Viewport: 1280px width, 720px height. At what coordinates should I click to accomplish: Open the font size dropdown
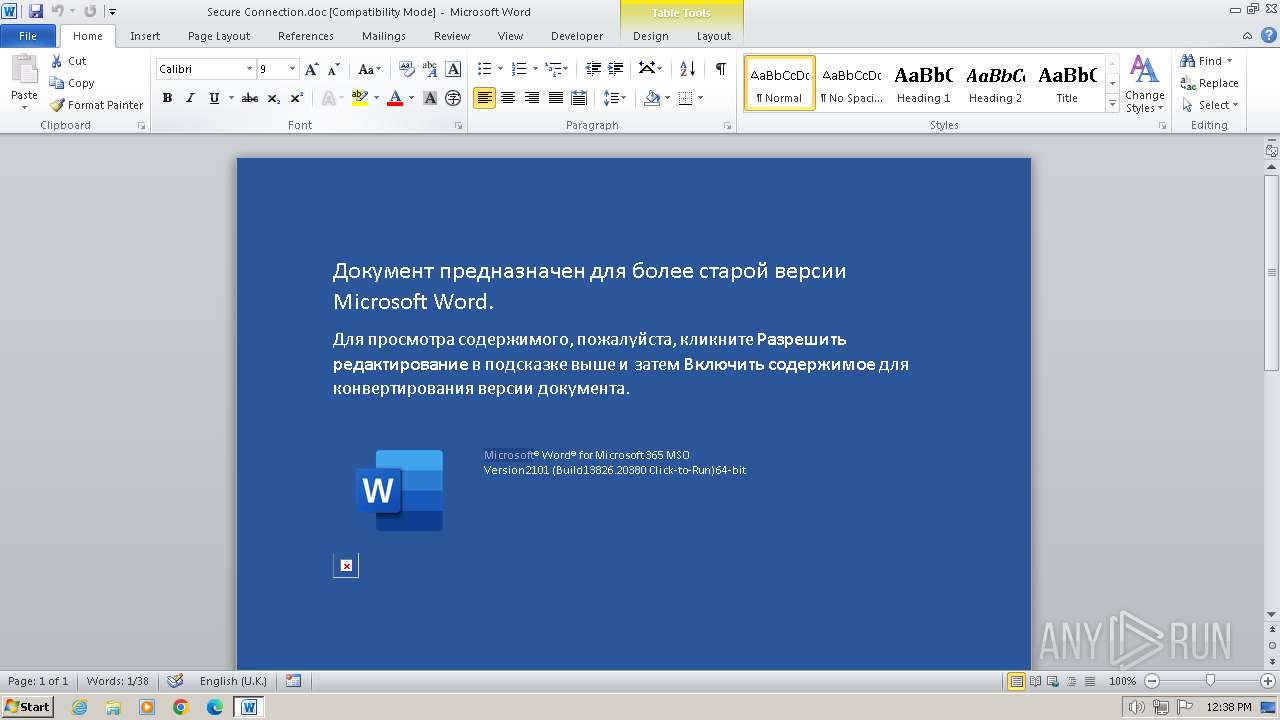(x=292, y=69)
